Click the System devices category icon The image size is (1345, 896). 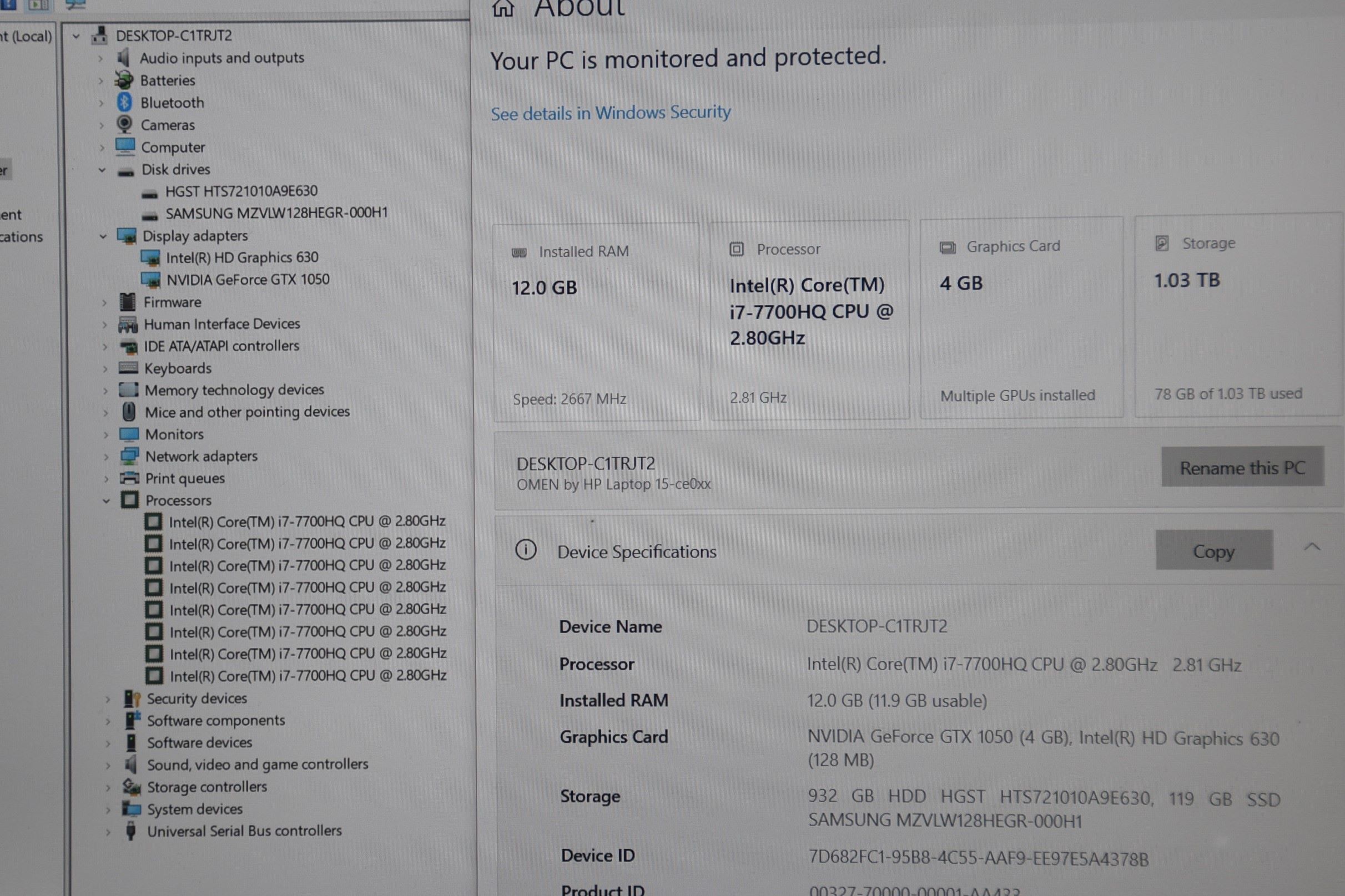point(132,808)
